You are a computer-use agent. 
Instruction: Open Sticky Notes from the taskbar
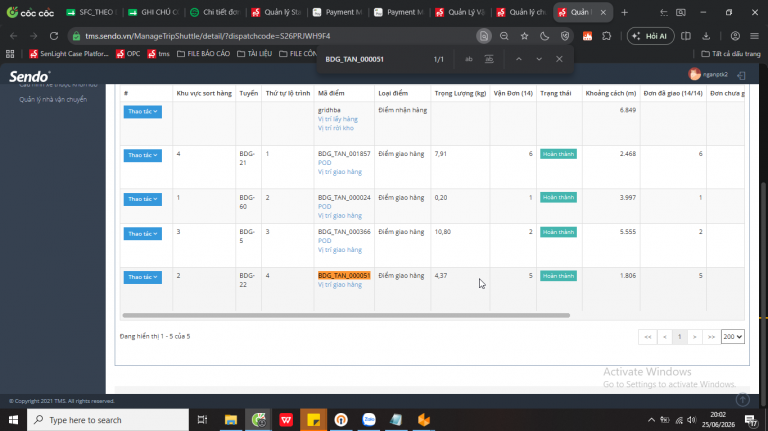tap(313, 420)
